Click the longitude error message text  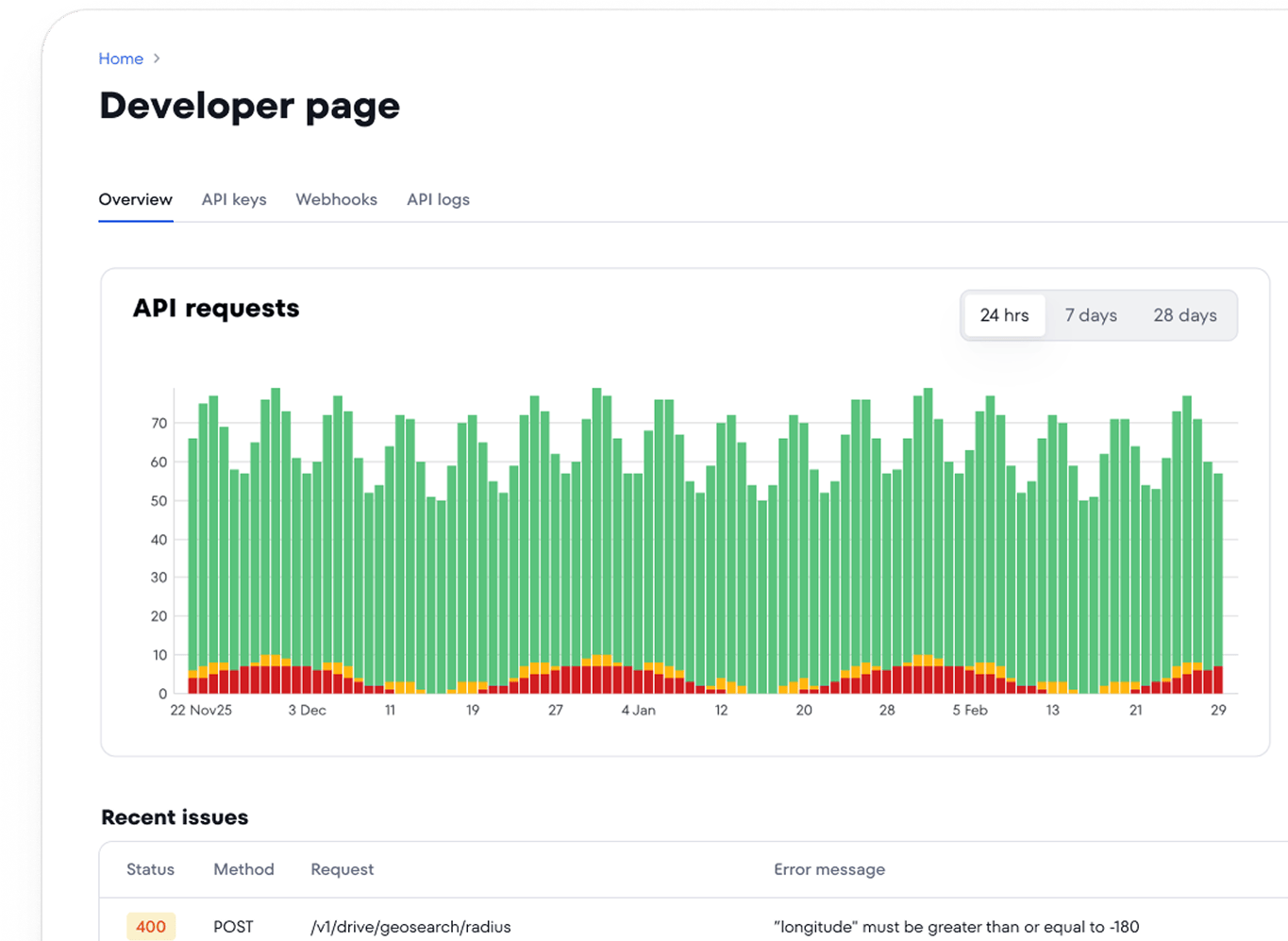[x=956, y=927]
